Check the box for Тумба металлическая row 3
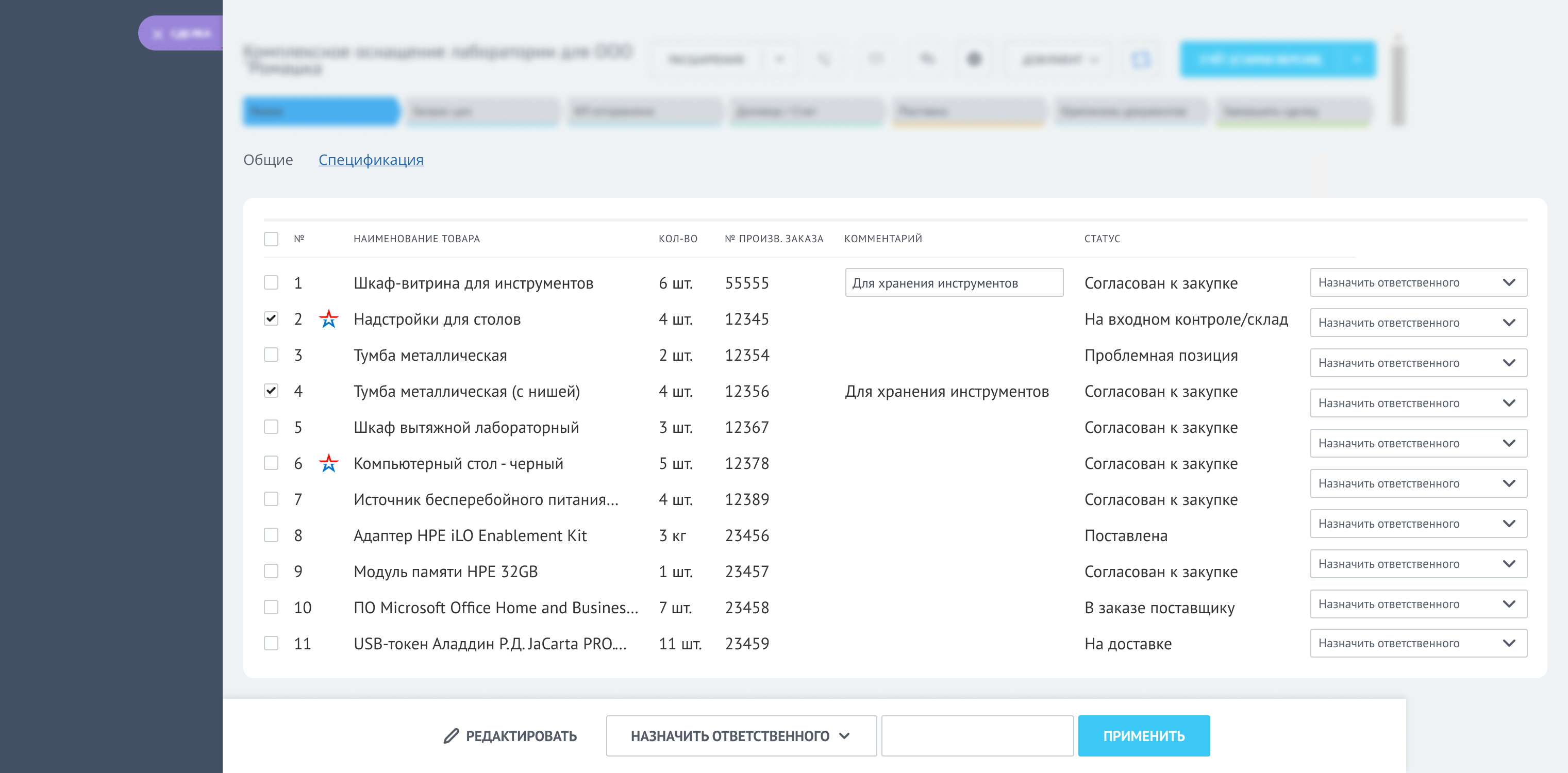The image size is (1568, 773). click(x=271, y=355)
